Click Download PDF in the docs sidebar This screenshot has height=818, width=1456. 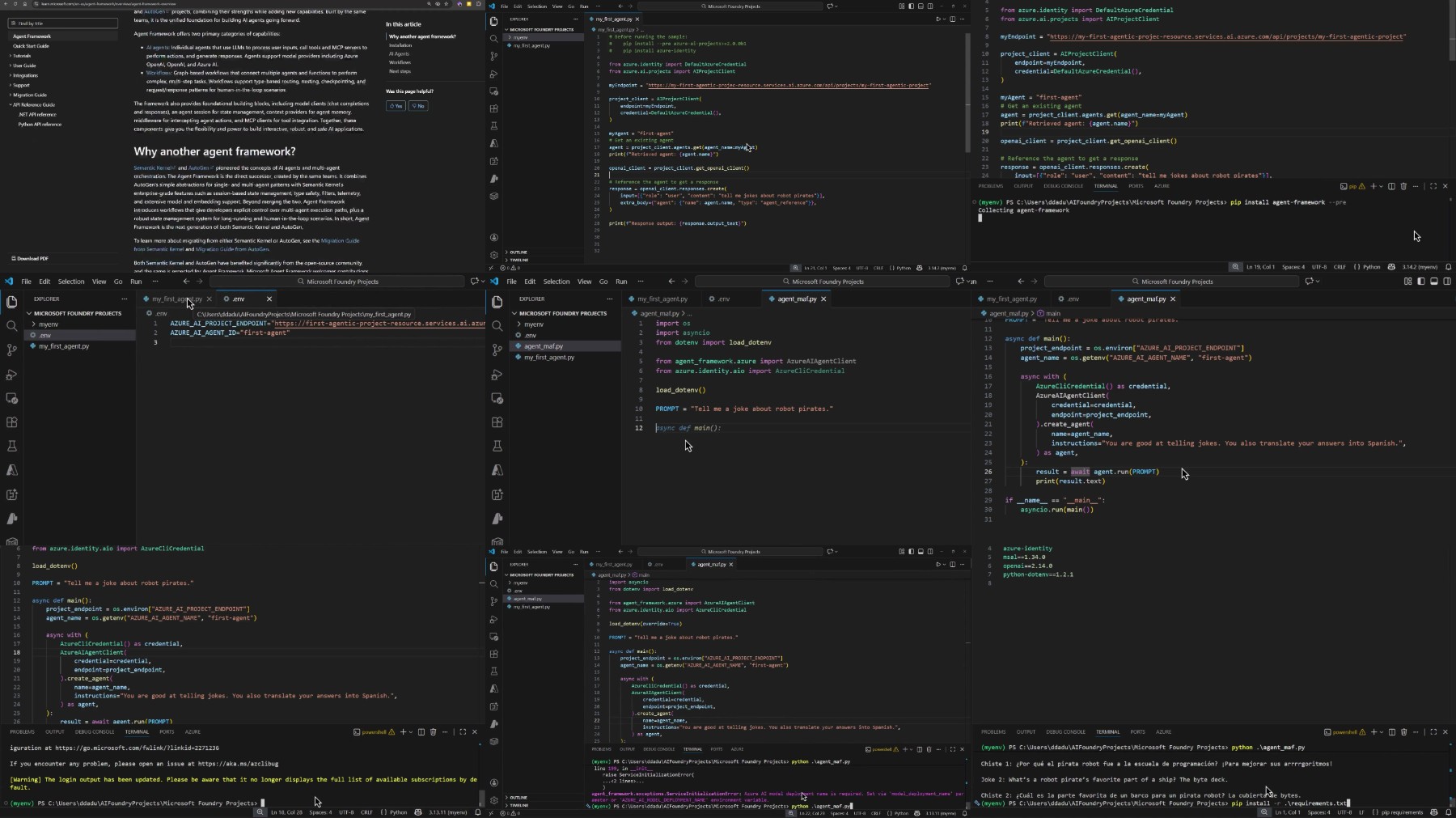click(x=32, y=258)
